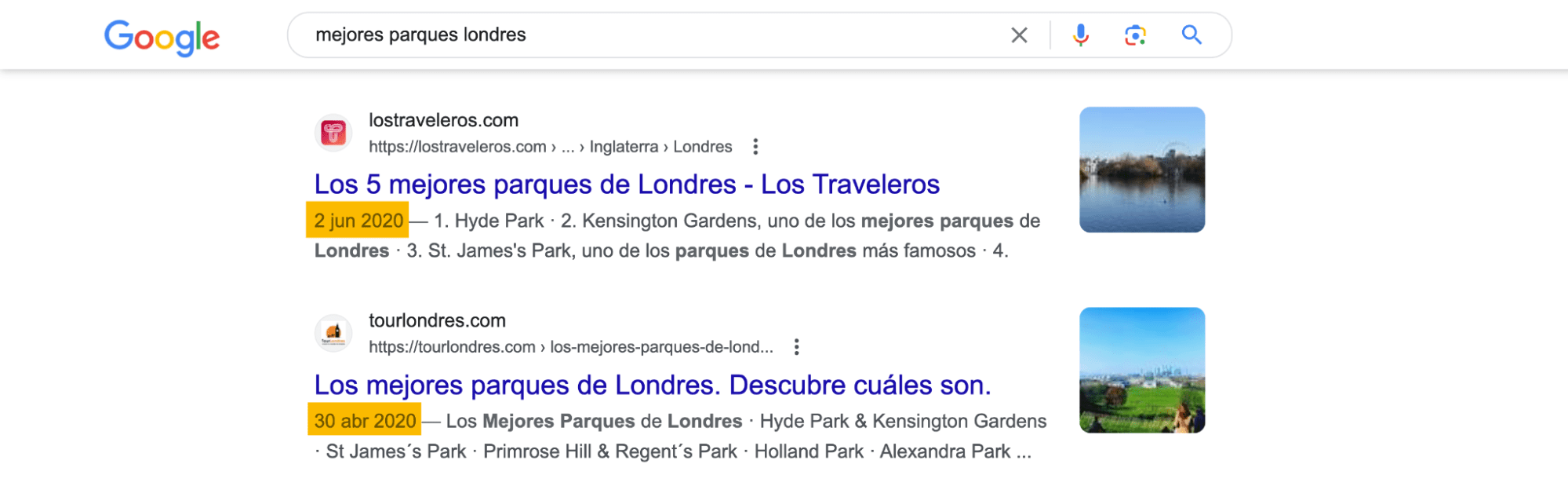Image resolution: width=1568 pixels, height=497 pixels.
Task: Clear the search query with the X icon
Action: pyautogui.click(x=1019, y=35)
